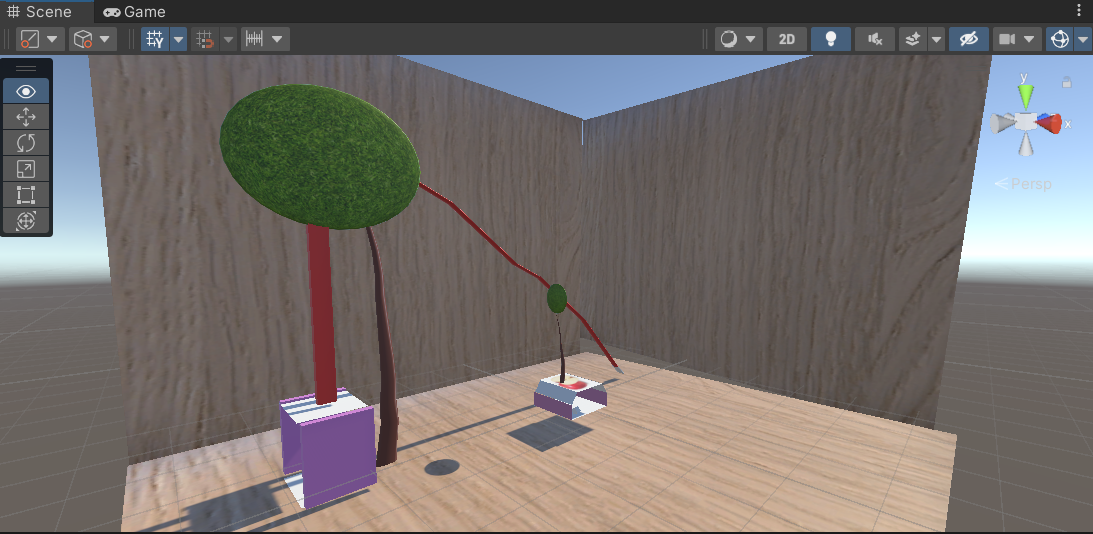Select the Move tool
The image size is (1093, 534).
coord(27,117)
